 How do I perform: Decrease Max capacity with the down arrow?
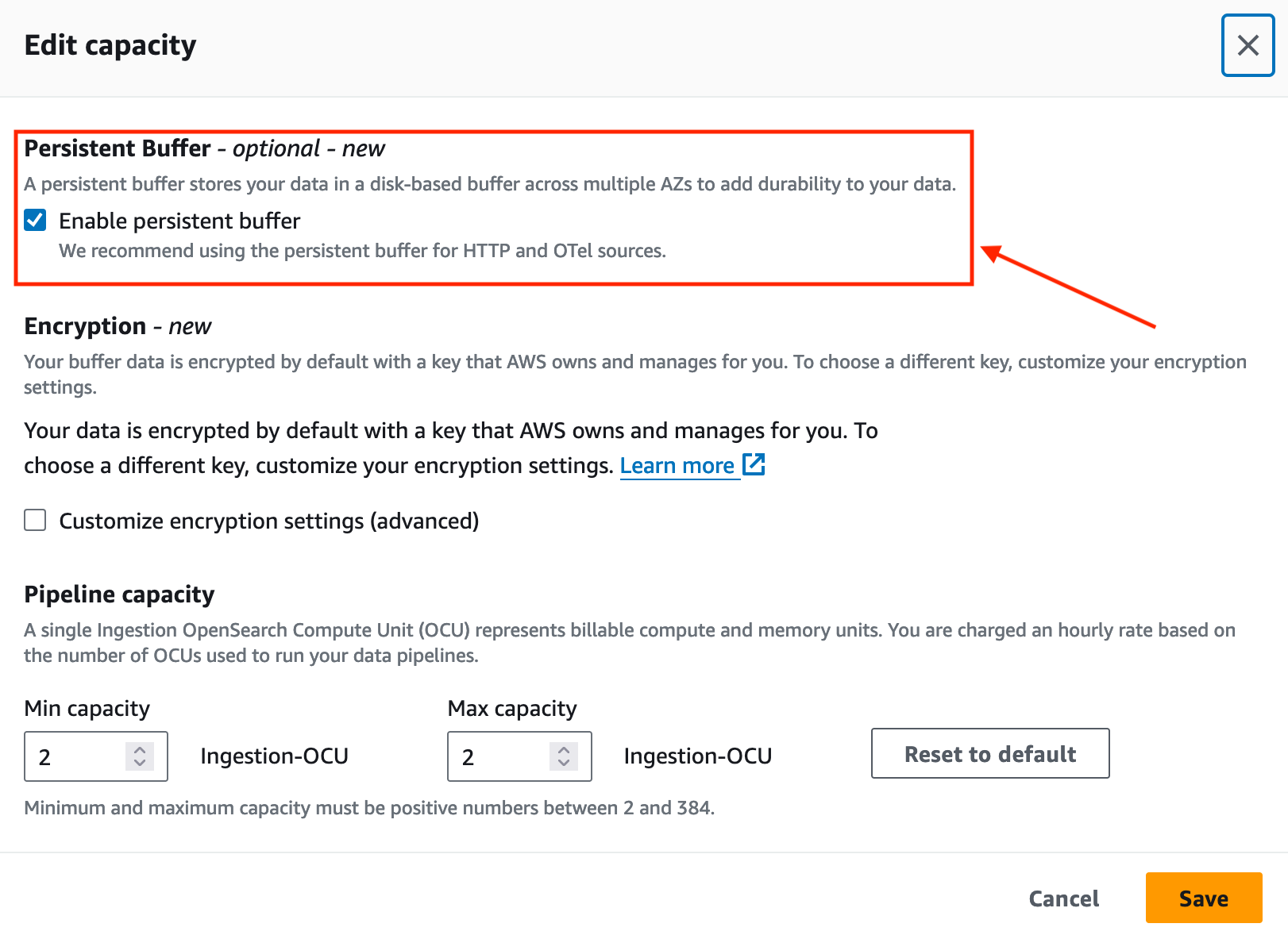pyautogui.click(x=564, y=763)
